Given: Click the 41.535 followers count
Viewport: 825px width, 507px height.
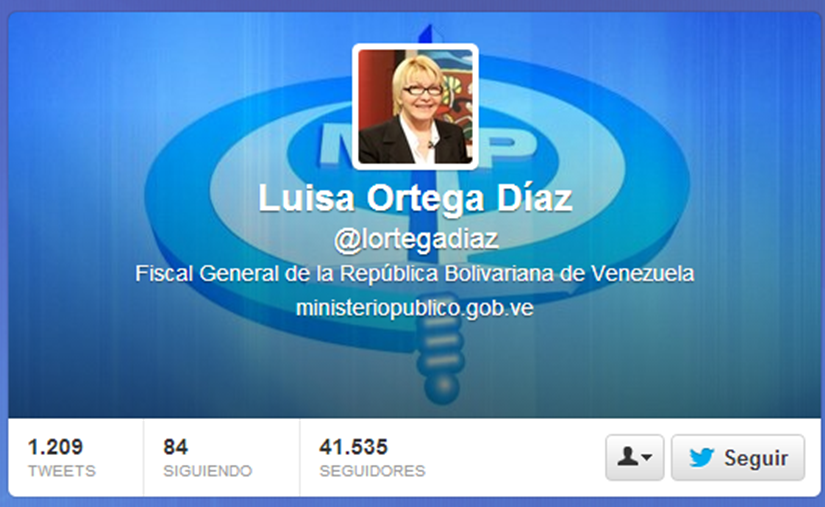Looking at the screenshot, I should (353, 447).
